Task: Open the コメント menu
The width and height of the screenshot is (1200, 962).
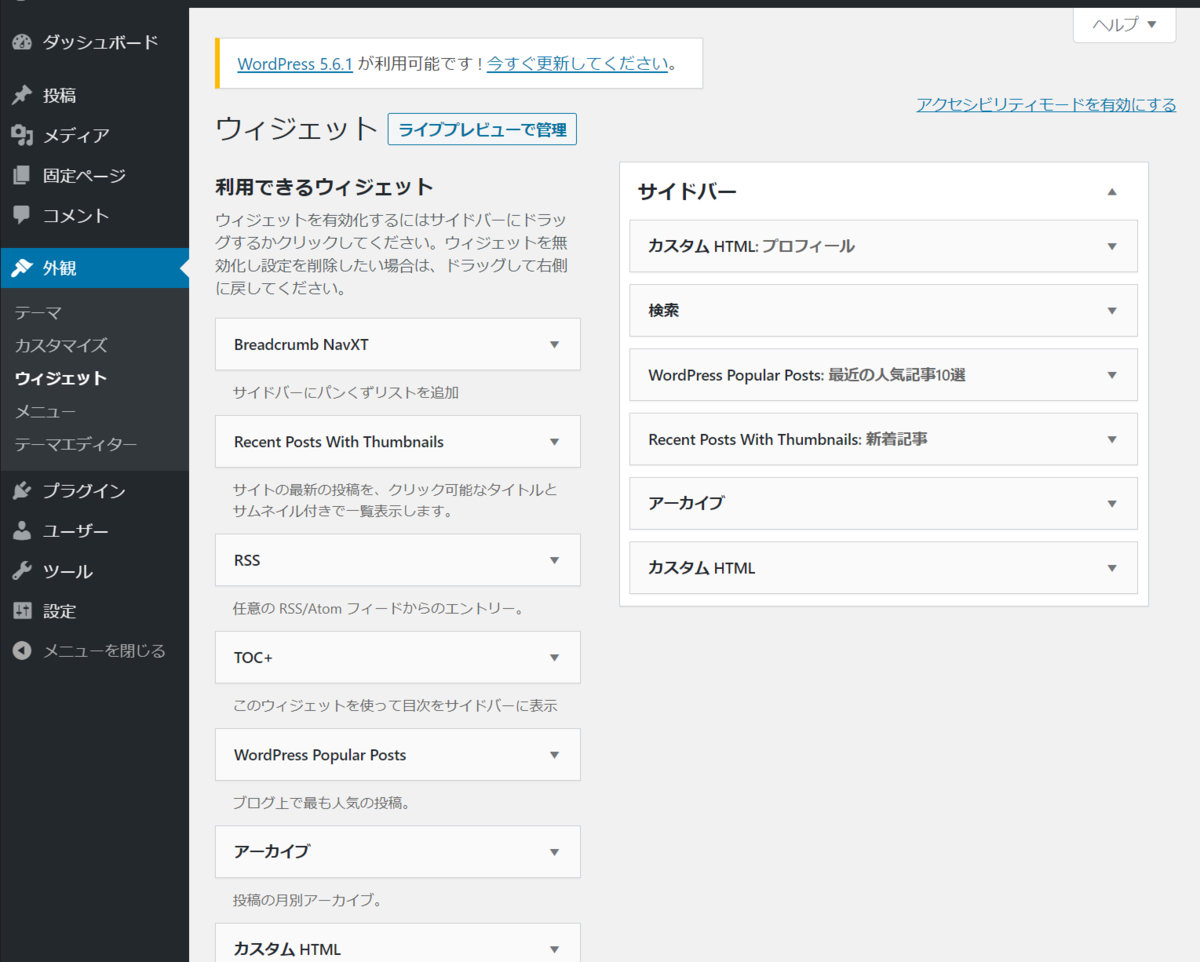Action: point(94,215)
